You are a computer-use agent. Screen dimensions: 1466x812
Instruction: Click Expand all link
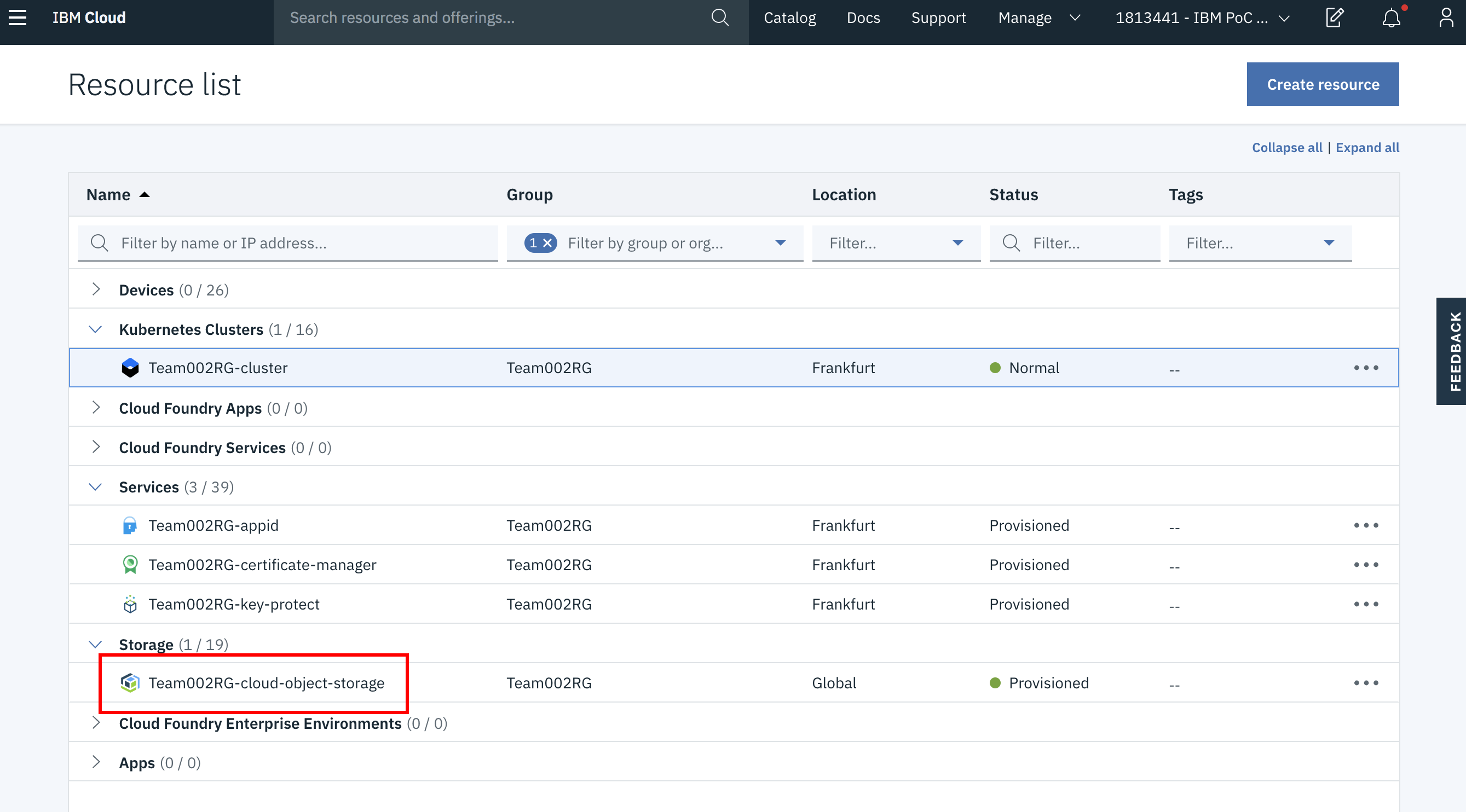point(1367,147)
